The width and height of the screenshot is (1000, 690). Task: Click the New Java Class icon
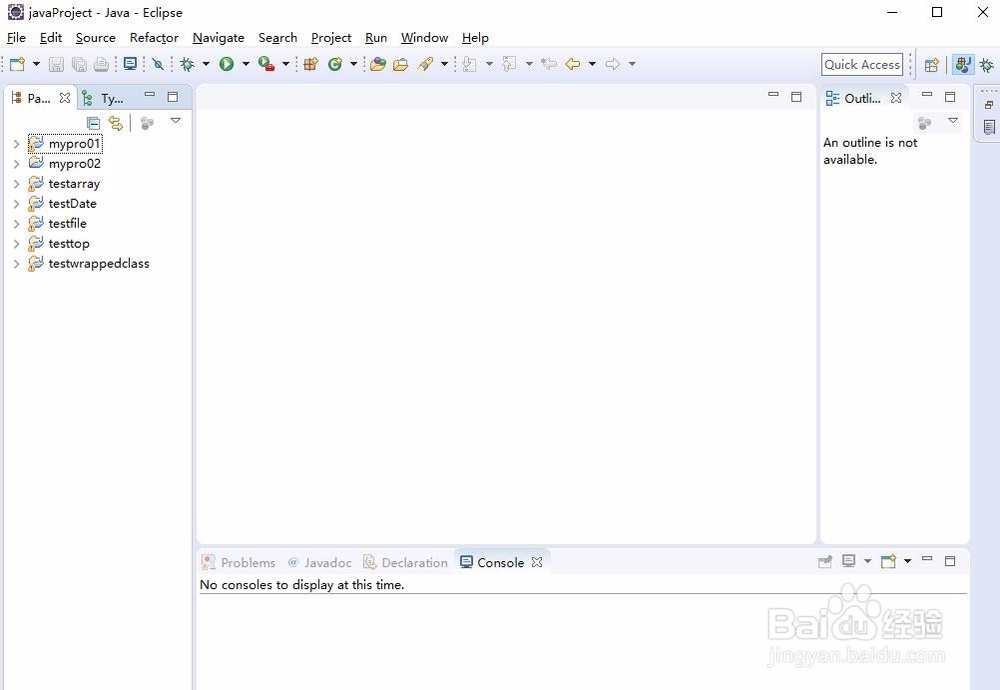coord(335,64)
